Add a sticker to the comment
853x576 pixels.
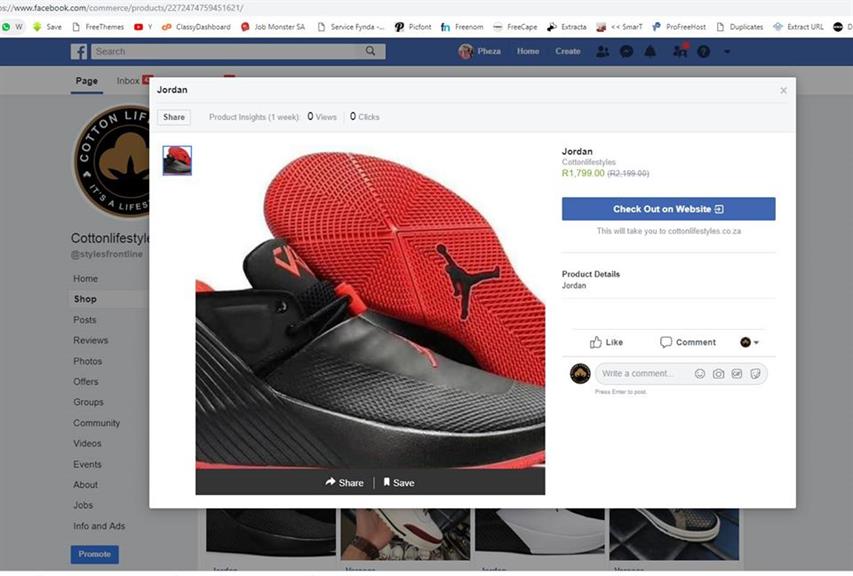coord(756,374)
